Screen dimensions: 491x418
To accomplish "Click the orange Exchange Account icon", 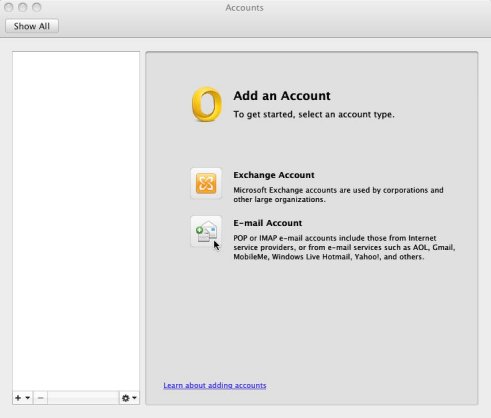I will point(206,183).
